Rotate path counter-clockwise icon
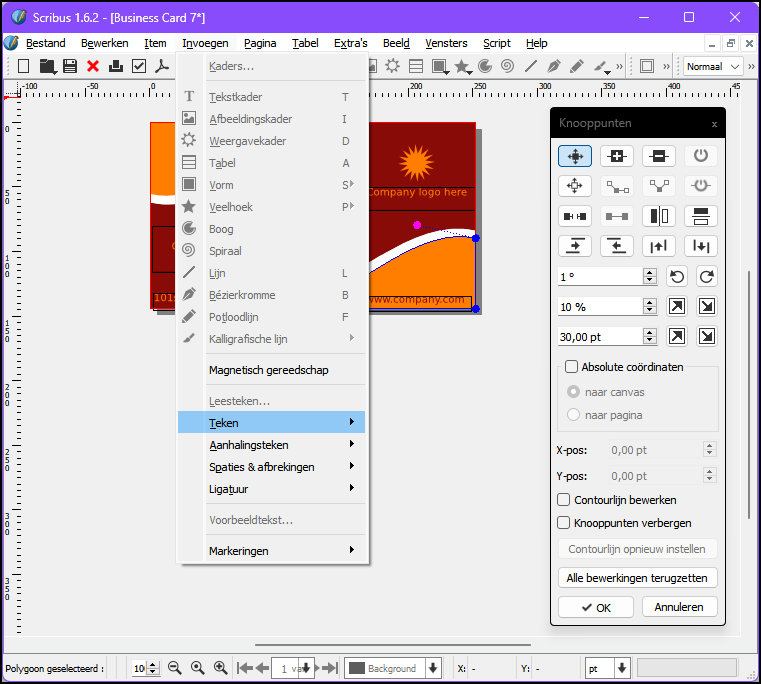This screenshot has width=761, height=684. pyautogui.click(x=678, y=276)
